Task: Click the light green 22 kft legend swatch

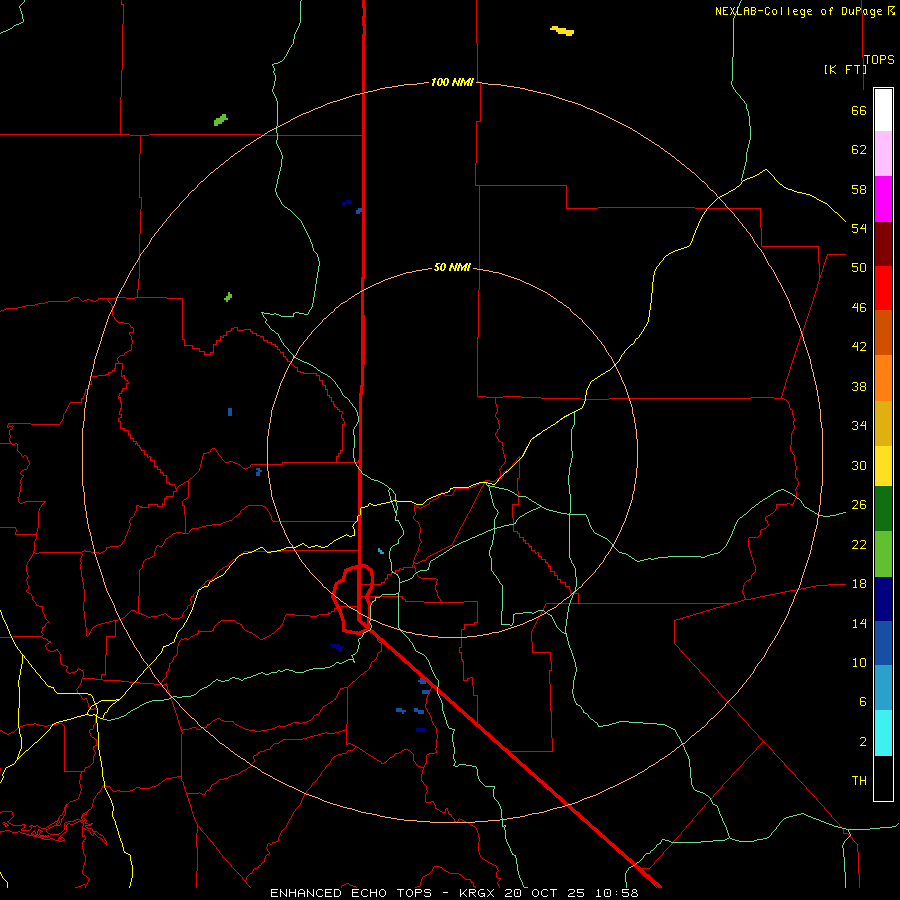Action: [883, 554]
